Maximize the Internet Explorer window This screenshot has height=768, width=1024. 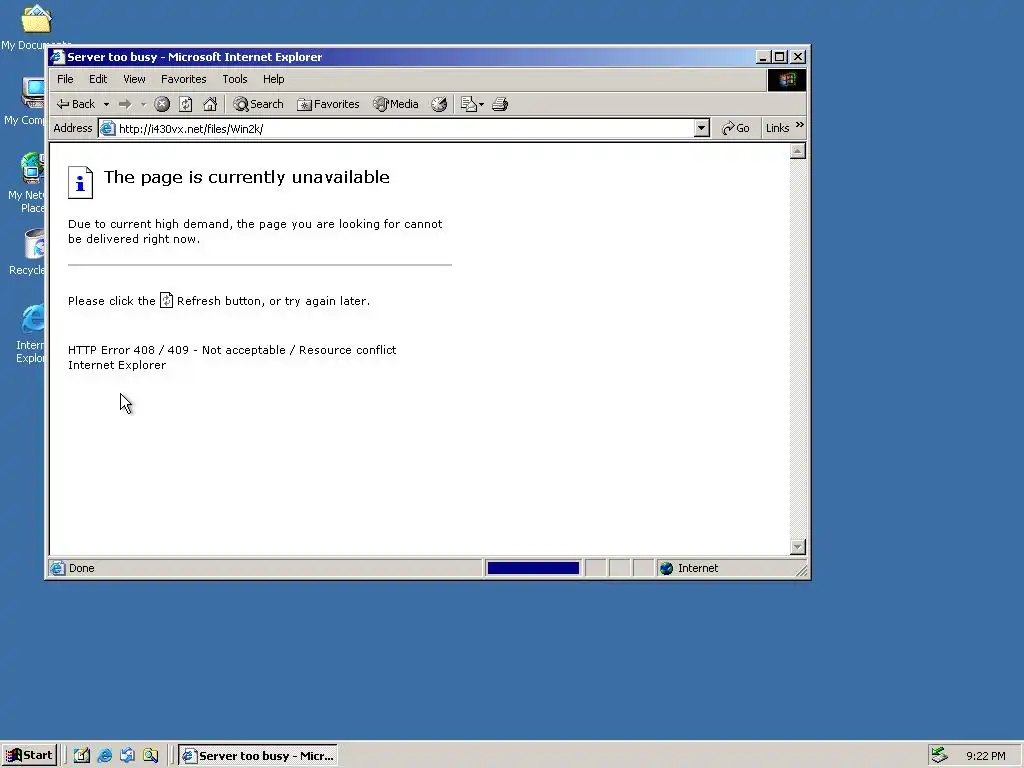click(779, 57)
